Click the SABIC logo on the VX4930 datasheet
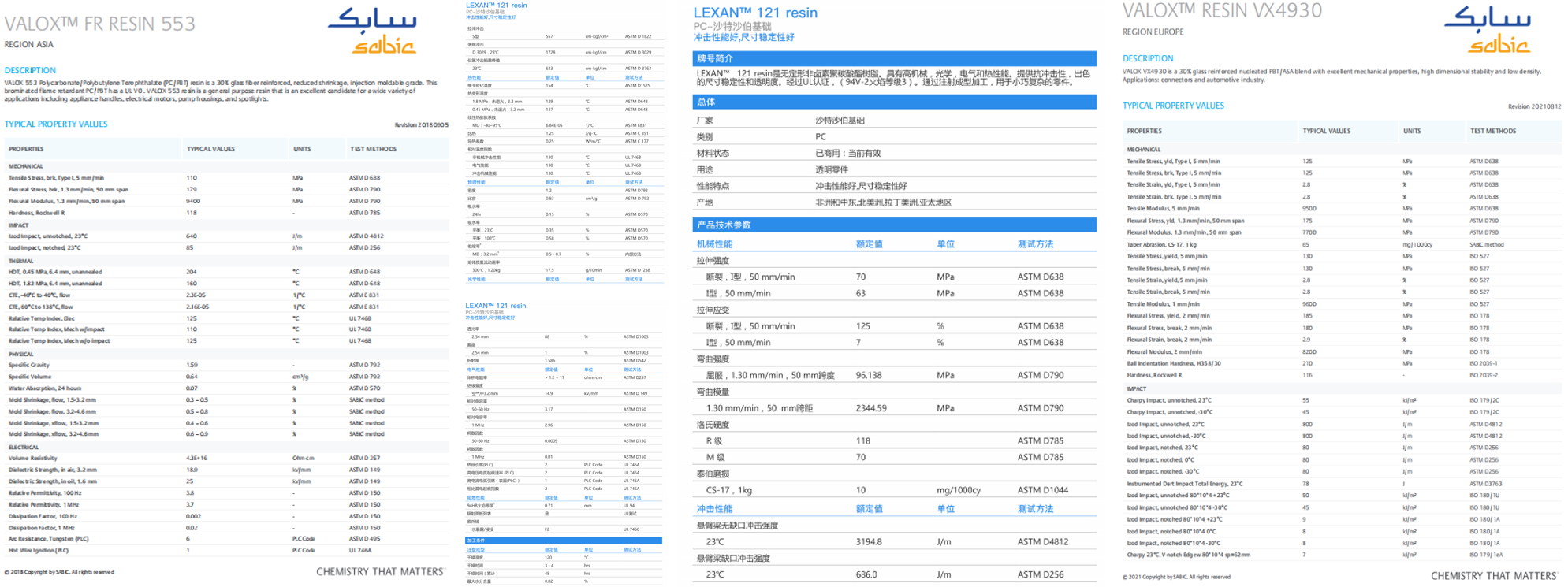 [1487, 30]
